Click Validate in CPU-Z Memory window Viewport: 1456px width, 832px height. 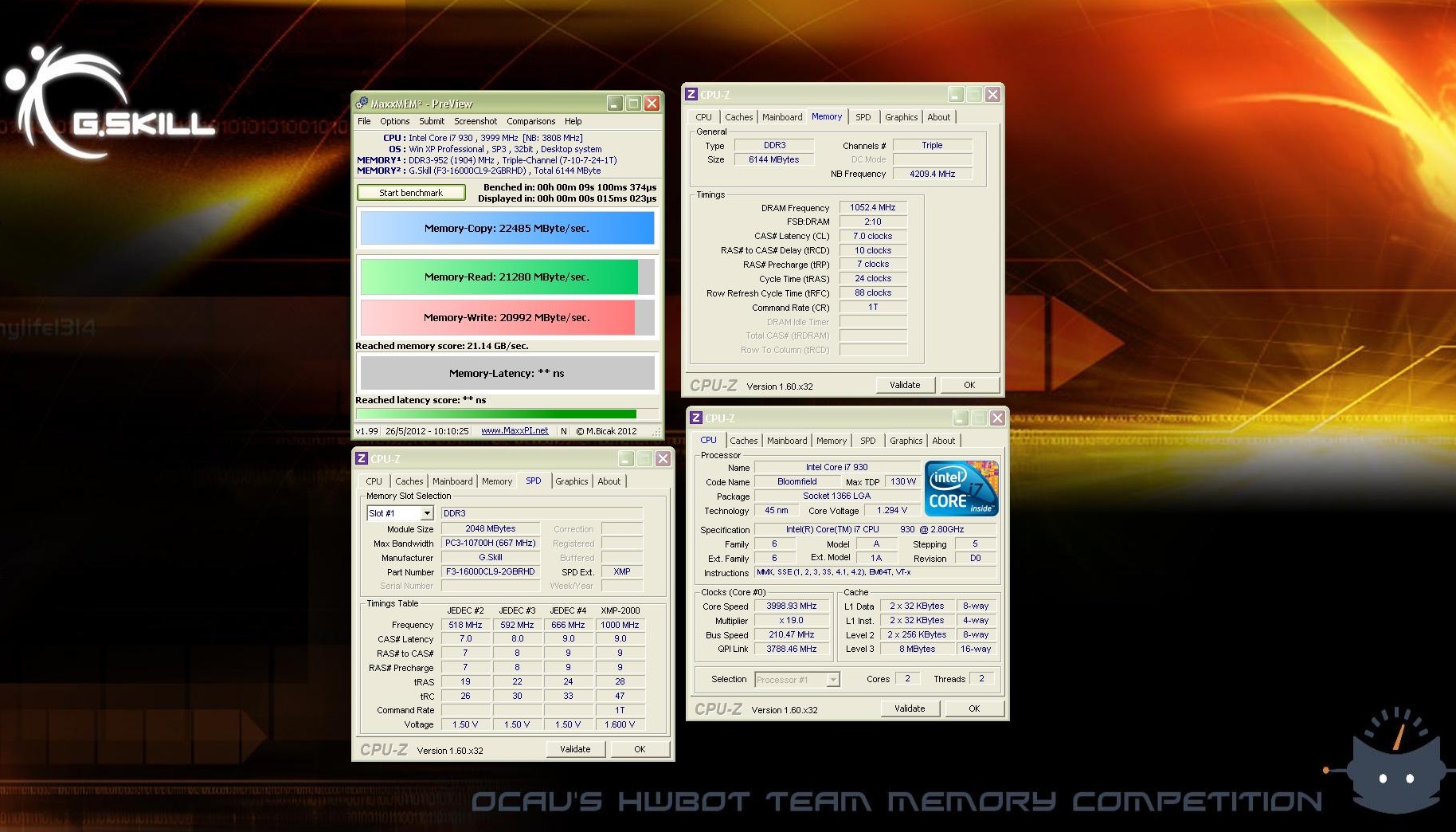pos(905,385)
